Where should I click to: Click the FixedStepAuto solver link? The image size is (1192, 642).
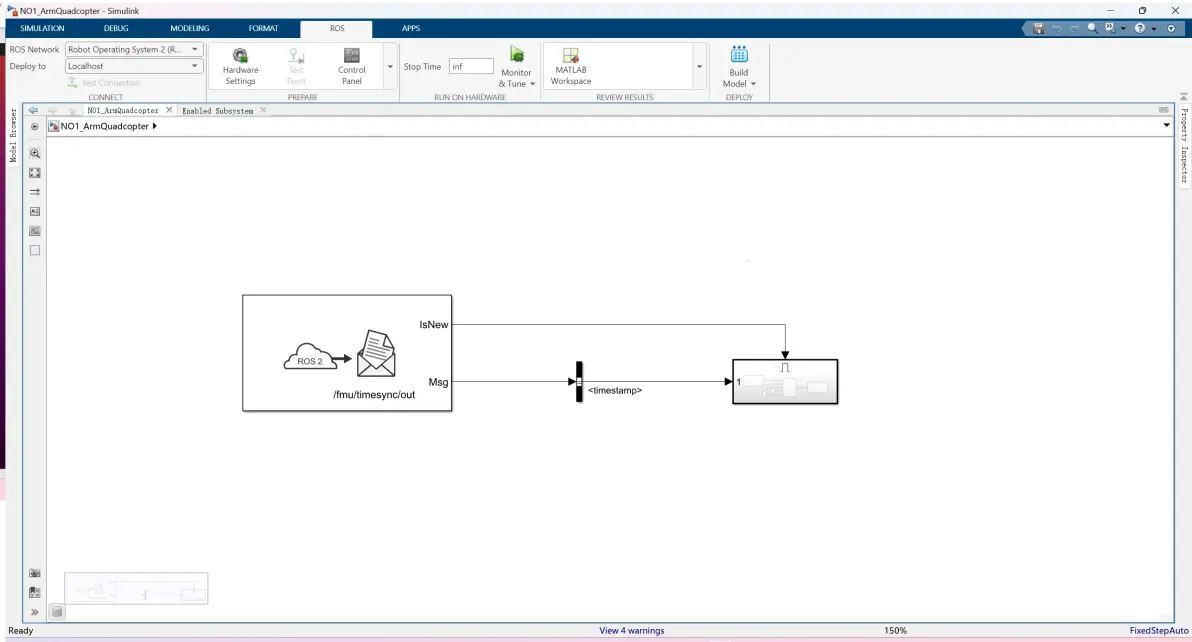pos(1159,631)
